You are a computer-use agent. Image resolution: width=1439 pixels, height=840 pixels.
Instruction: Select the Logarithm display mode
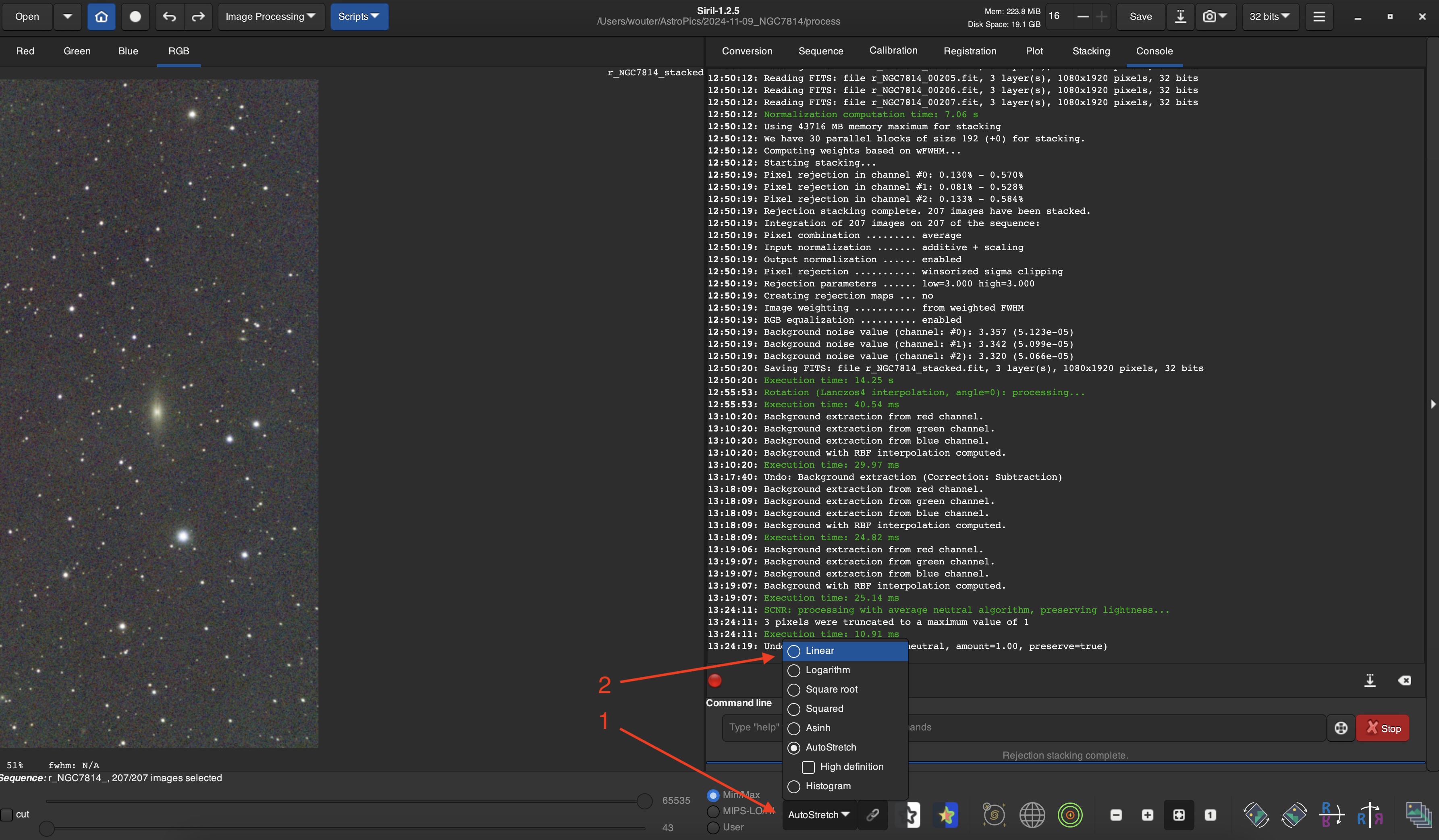[x=827, y=670]
